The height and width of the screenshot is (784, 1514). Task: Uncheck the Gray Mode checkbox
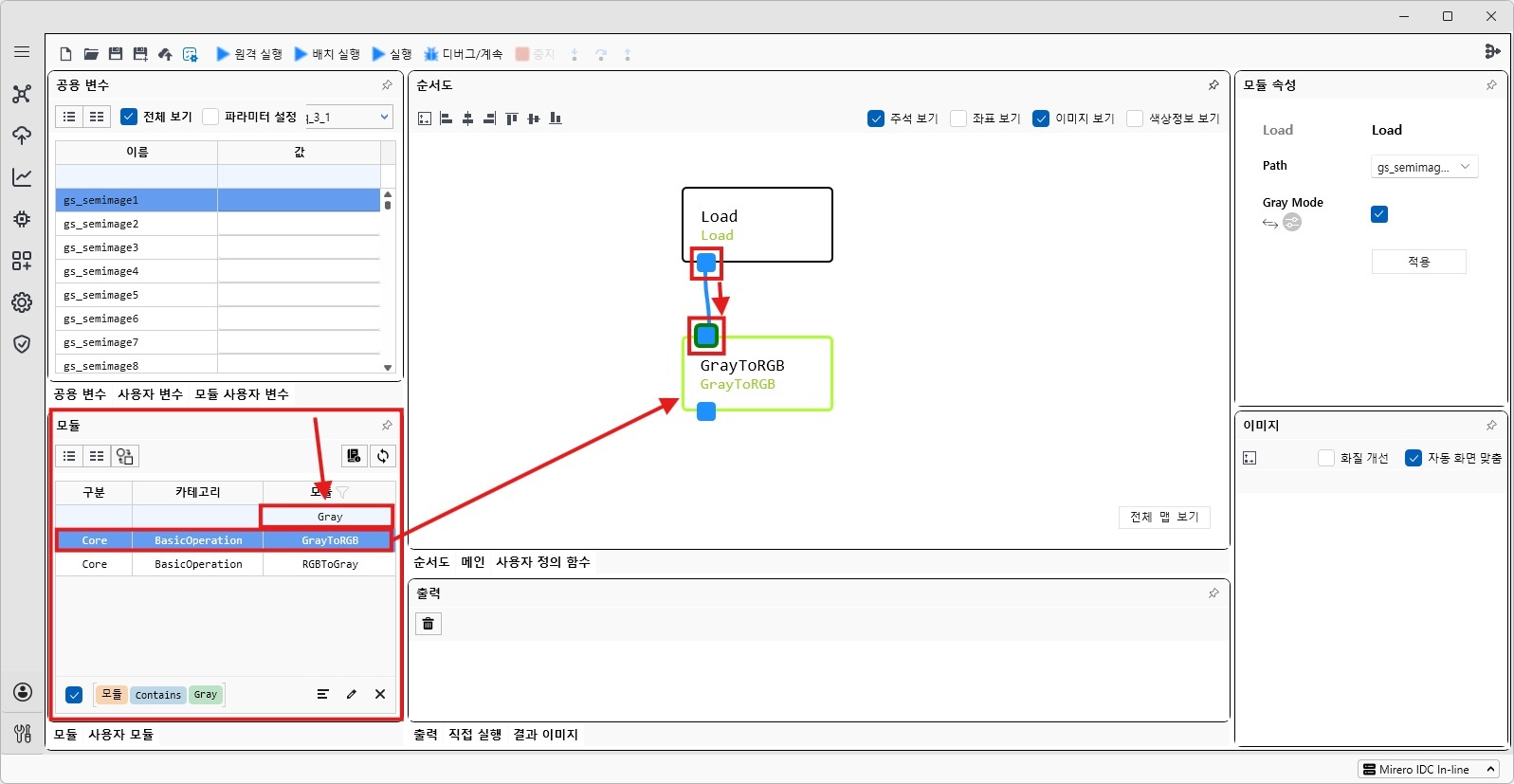[1379, 214]
